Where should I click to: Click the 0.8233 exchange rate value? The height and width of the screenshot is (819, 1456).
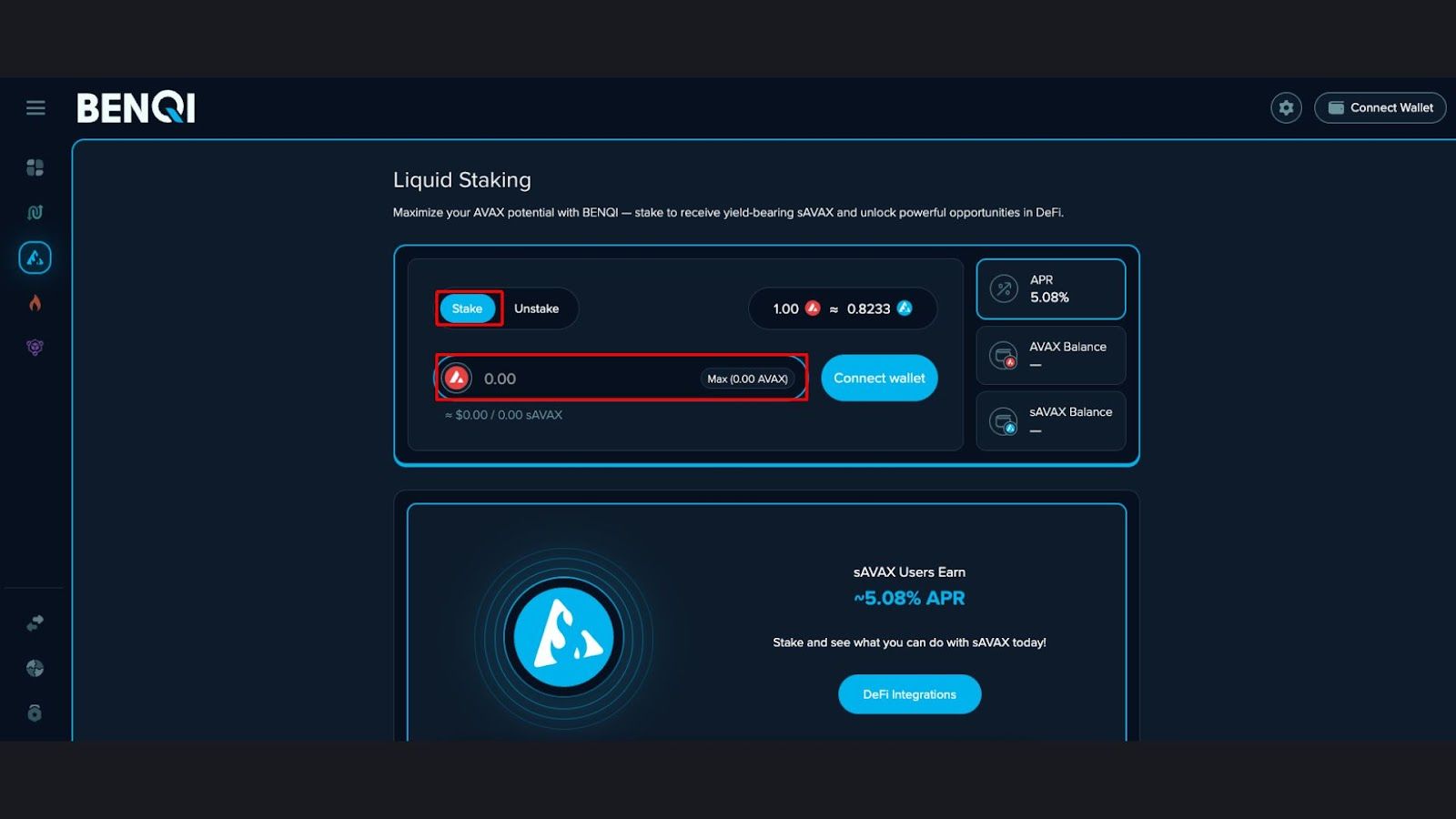click(x=869, y=308)
